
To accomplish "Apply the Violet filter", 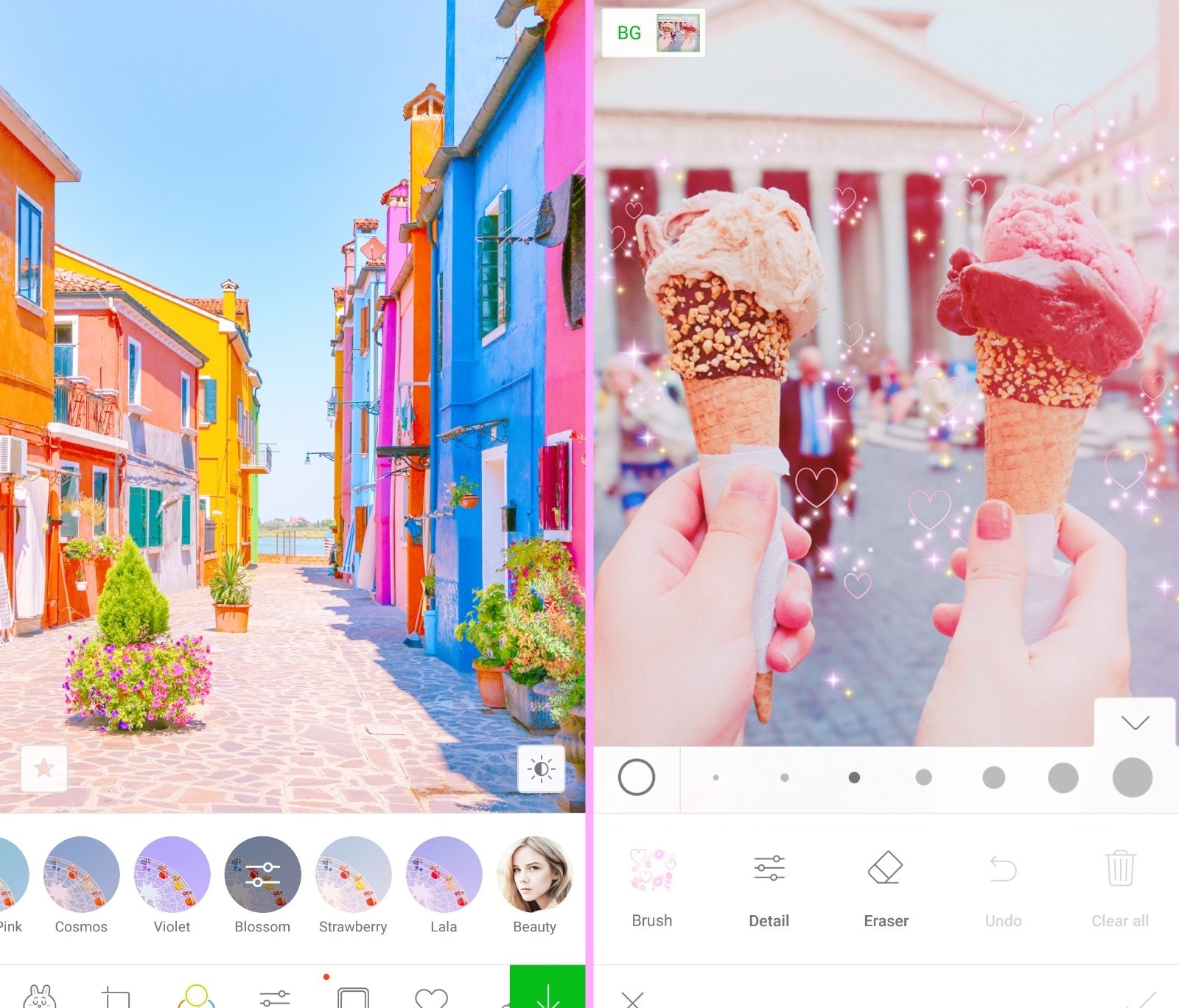I will (x=172, y=875).
